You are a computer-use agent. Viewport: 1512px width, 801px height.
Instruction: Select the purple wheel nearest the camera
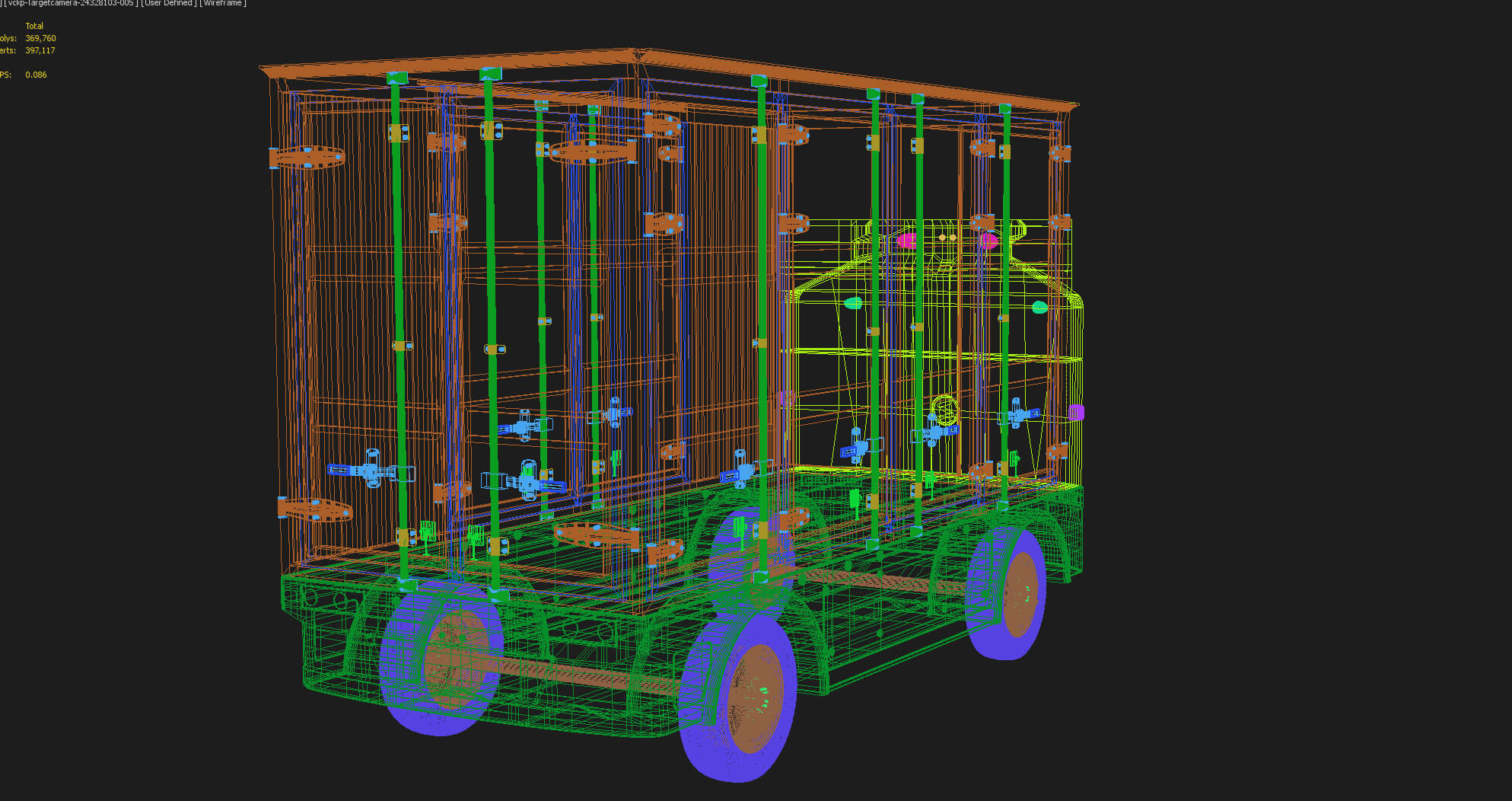[737, 697]
